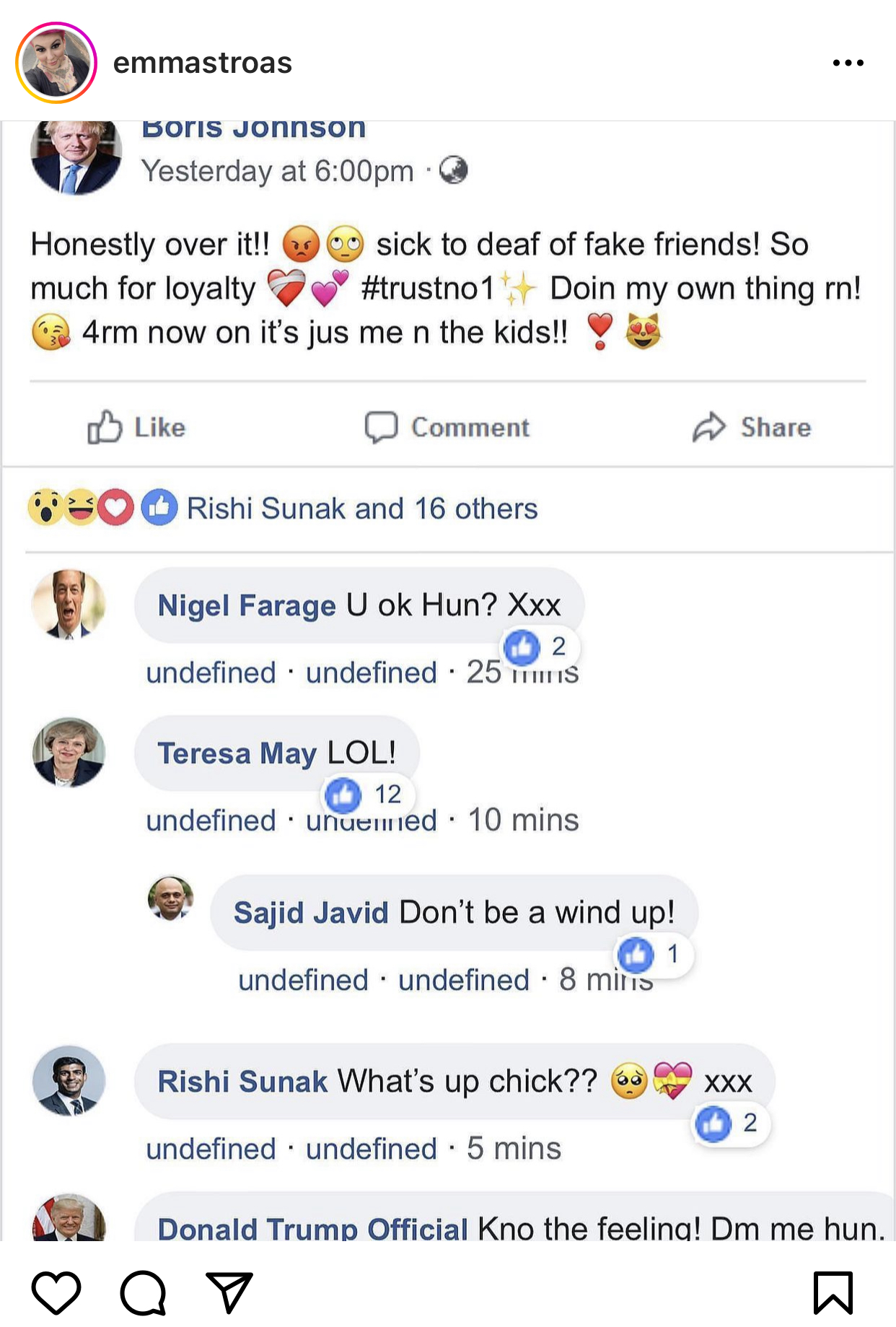The height and width of the screenshot is (1327, 896).
Task: Save post with bookmark icon
Action: [833, 1292]
